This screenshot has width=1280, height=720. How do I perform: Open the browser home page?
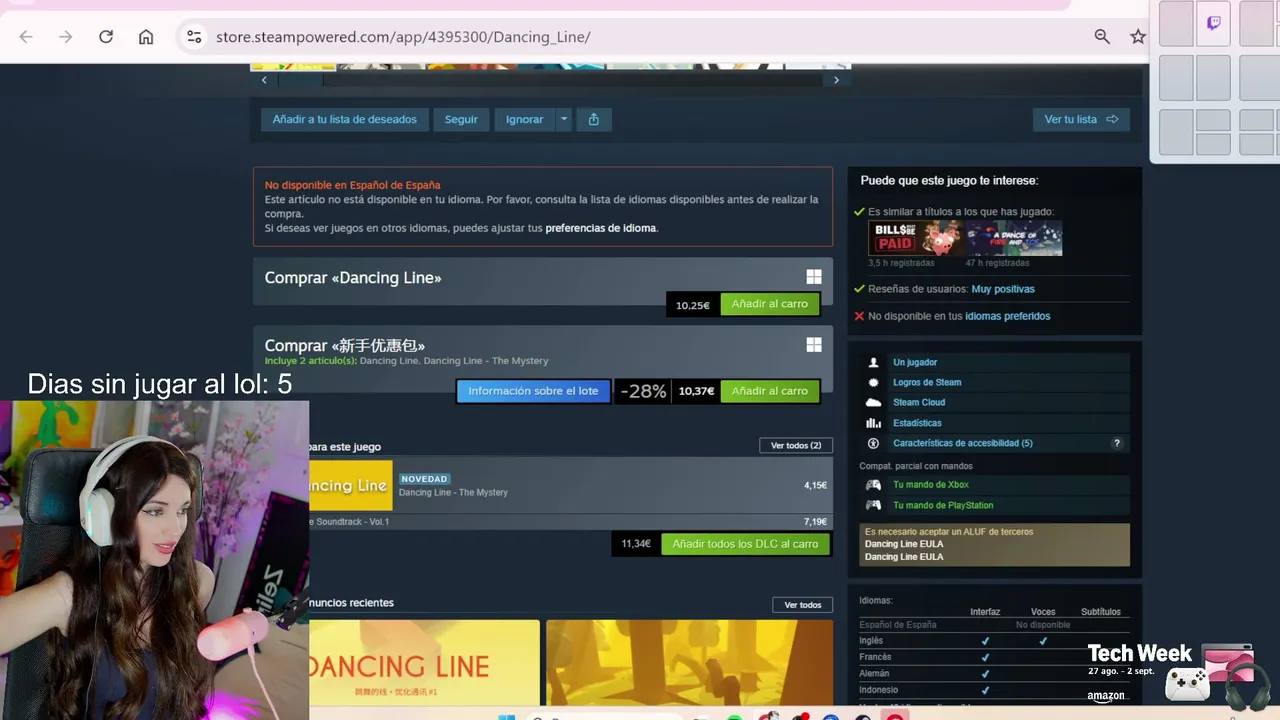[146, 37]
